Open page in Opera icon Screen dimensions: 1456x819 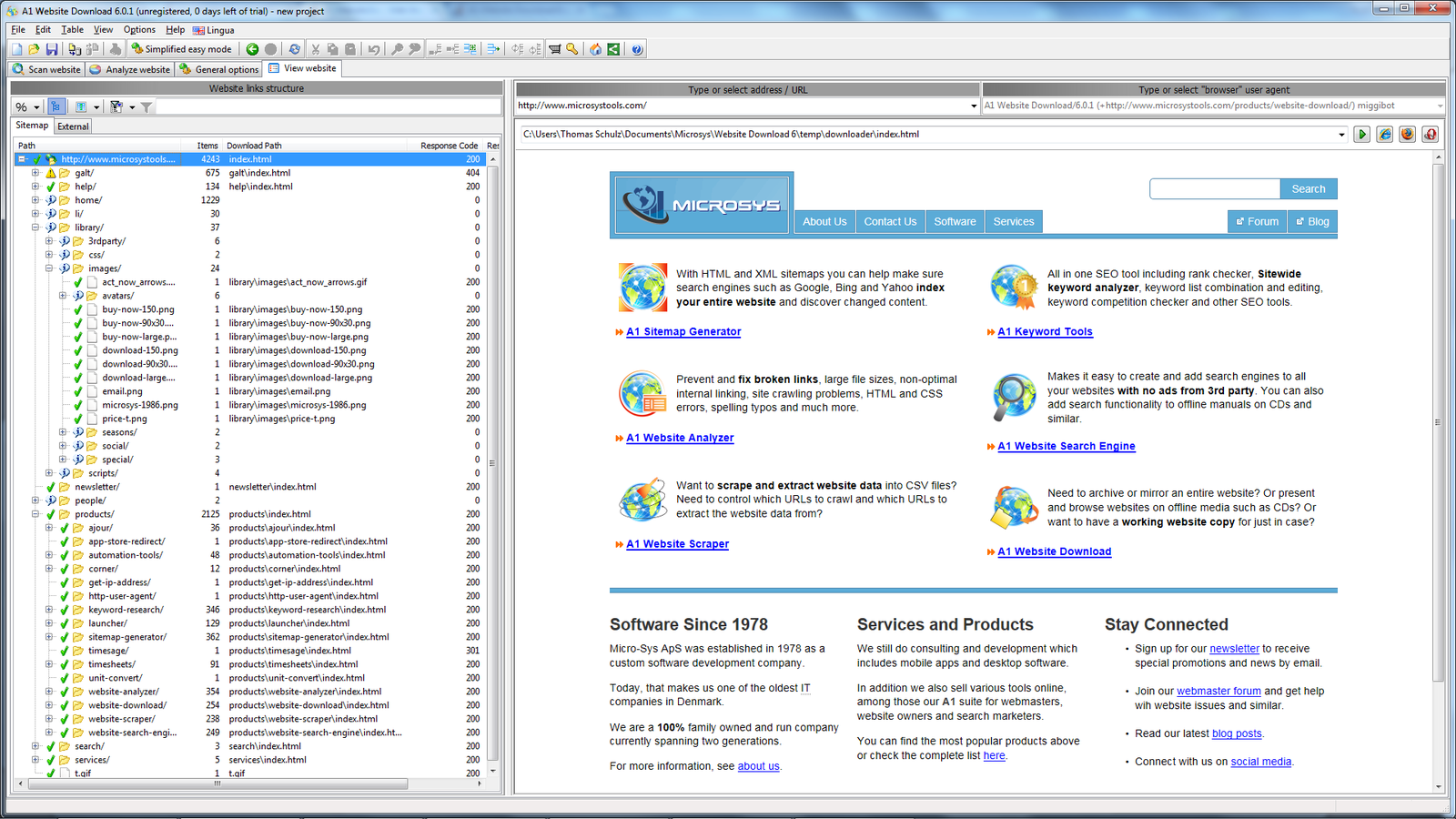coord(1431,134)
